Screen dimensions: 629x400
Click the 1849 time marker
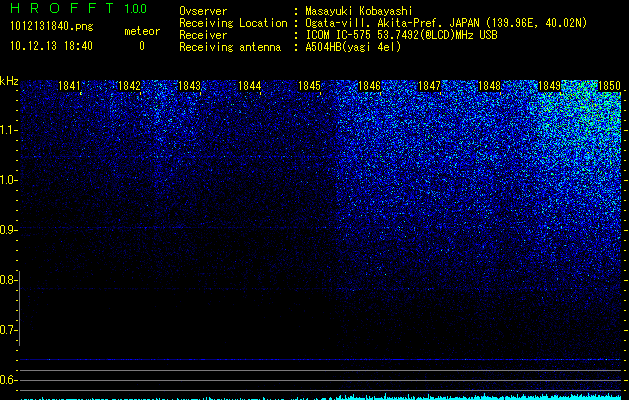pyautogui.click(x=549, y=86)
